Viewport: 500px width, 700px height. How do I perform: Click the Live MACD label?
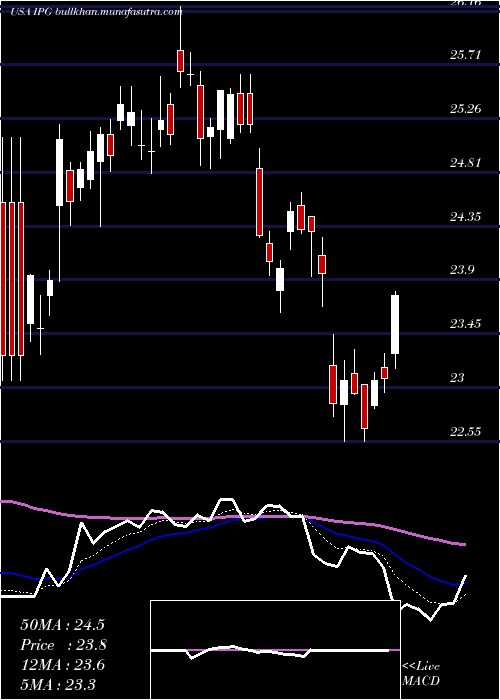click(421, 674)
